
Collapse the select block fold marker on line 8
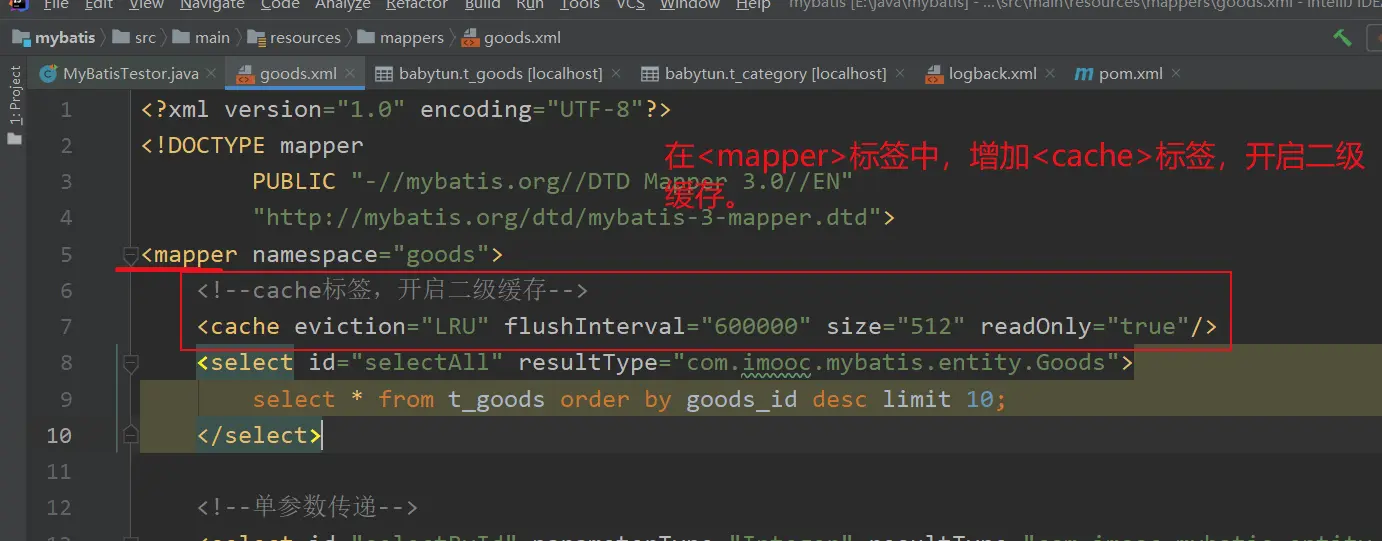click(x=130, y=364)
